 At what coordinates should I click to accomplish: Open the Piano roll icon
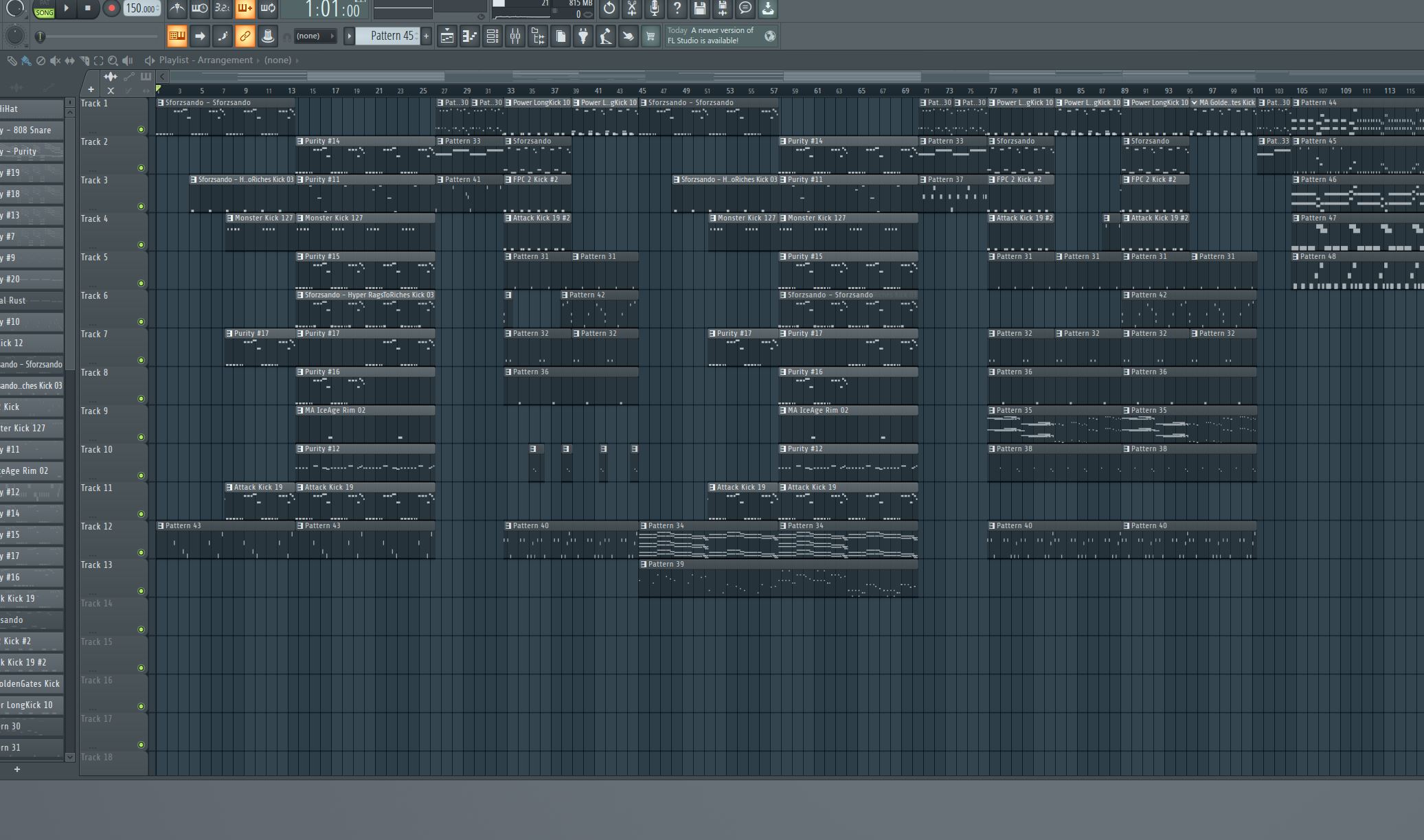coord(471,36)
